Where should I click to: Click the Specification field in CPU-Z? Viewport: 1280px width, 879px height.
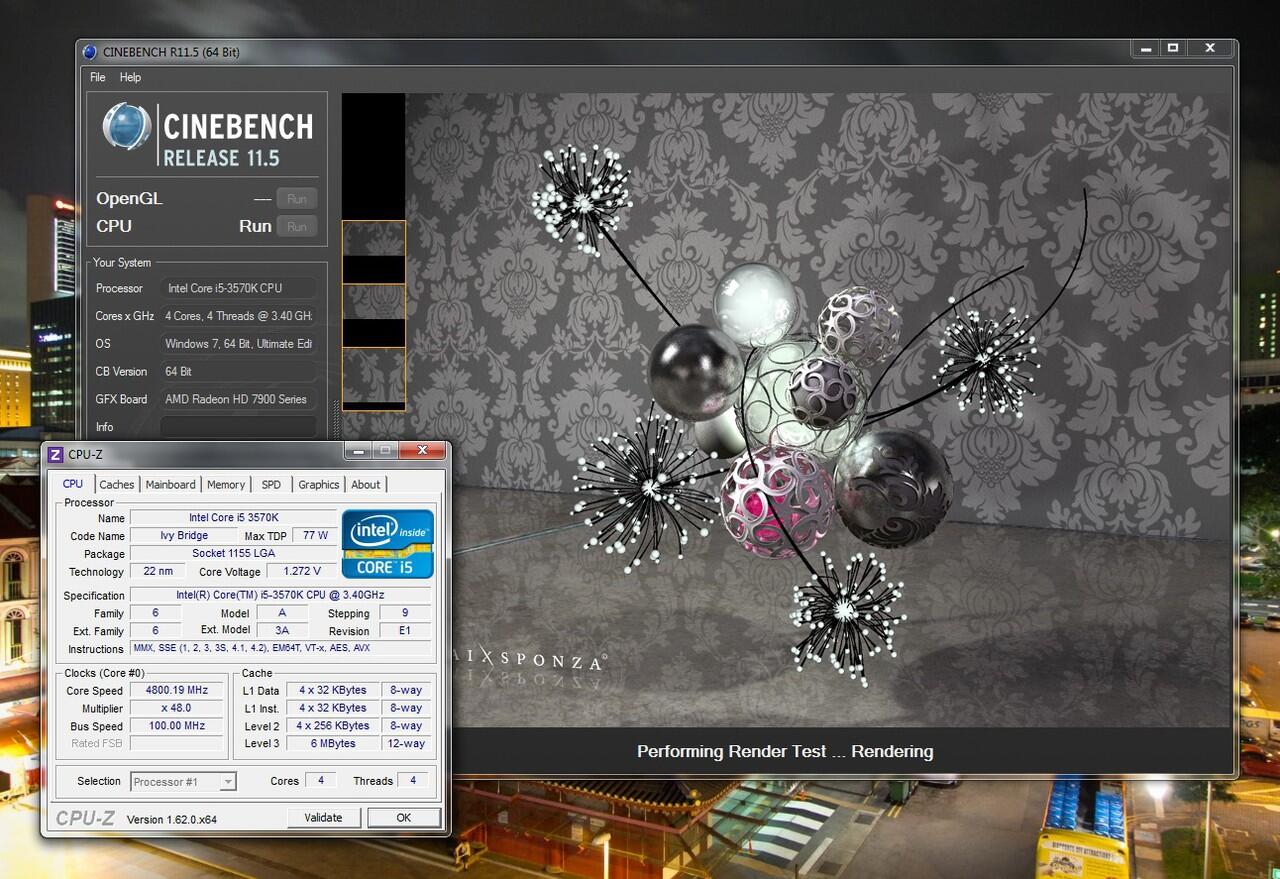(x=282, y=596)
